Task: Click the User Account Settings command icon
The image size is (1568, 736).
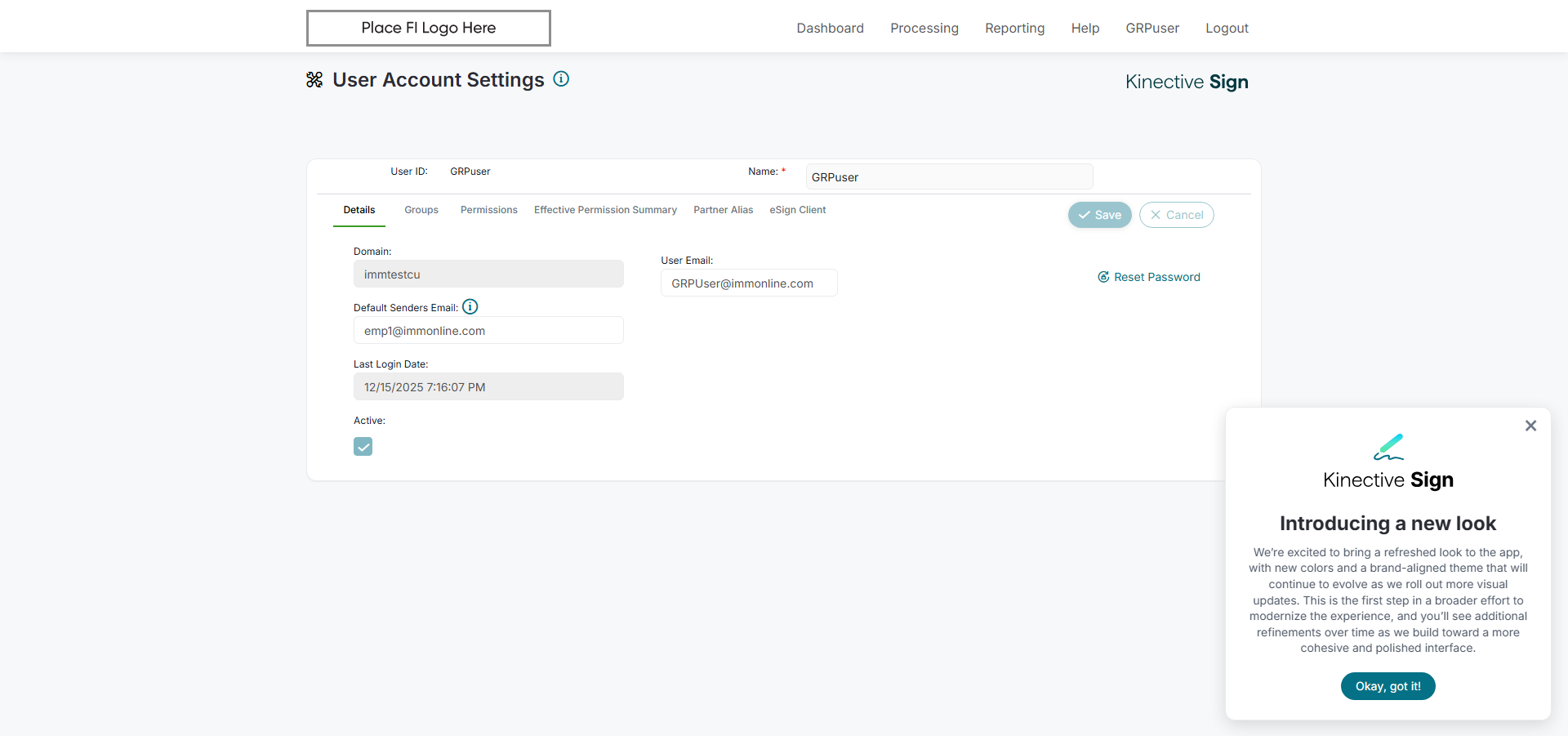Action: click(314, 79)
